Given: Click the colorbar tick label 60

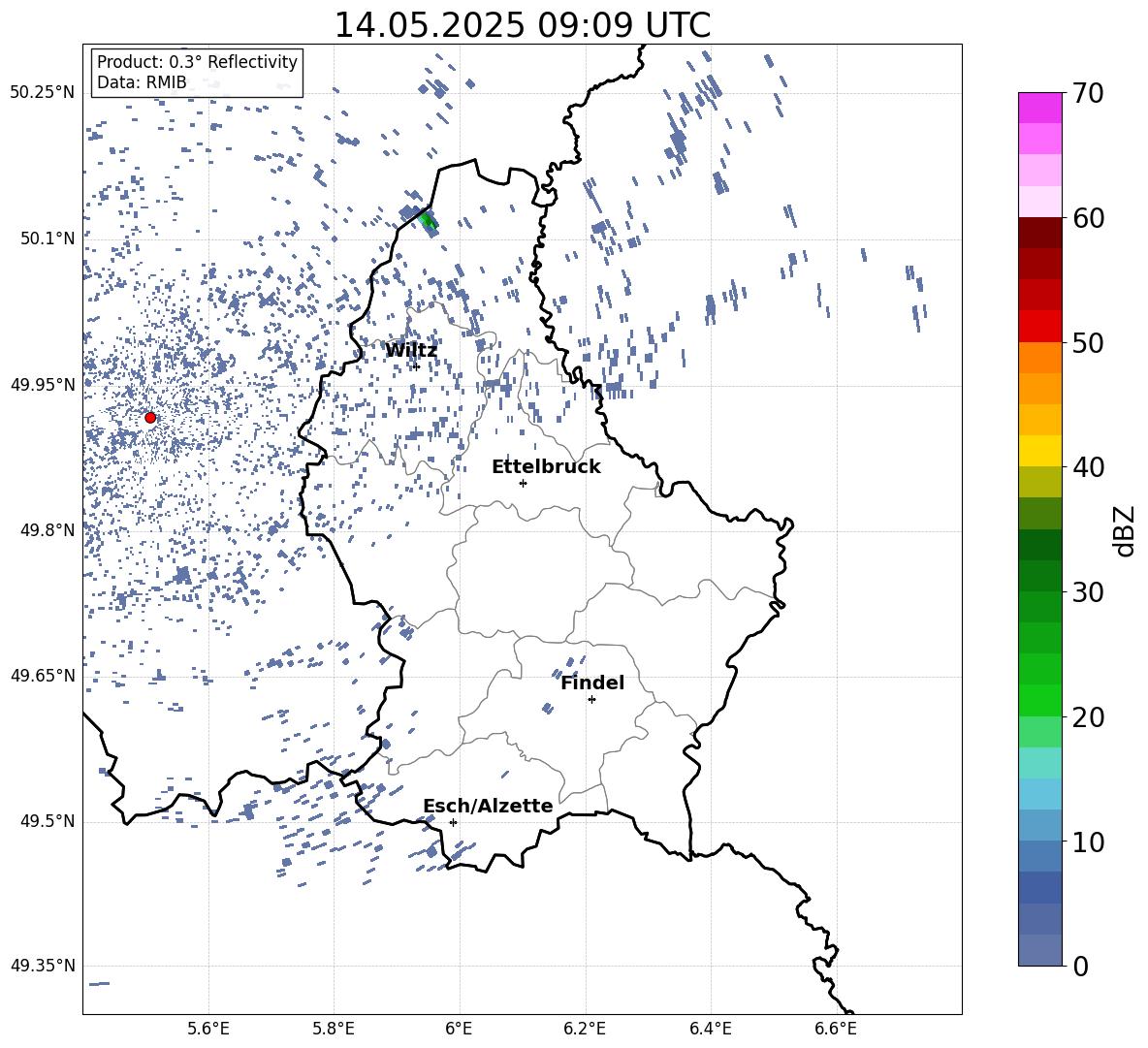Looking at the screenshot, I should click(1088, 218).
